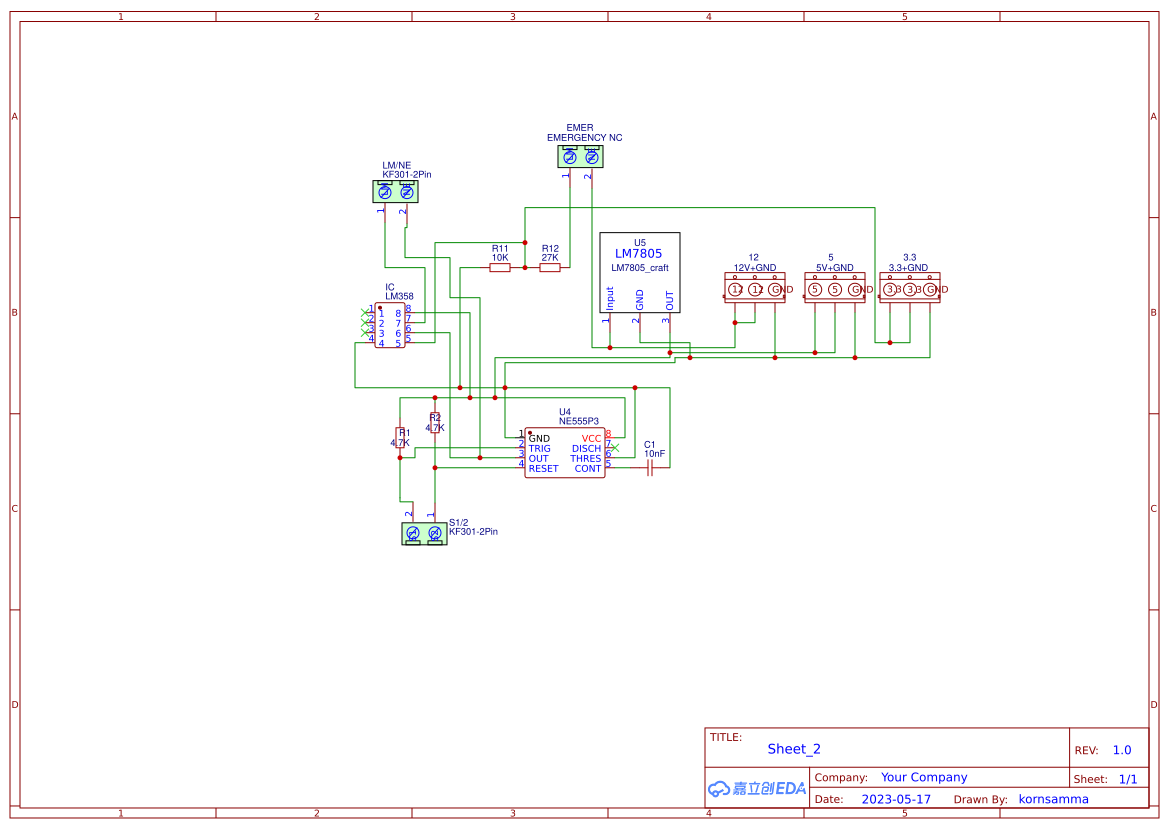Image resolution: width=1169 pixels, height=829 pixels.
Task: Click the EDA logo in title block
Action: [757, 788]
